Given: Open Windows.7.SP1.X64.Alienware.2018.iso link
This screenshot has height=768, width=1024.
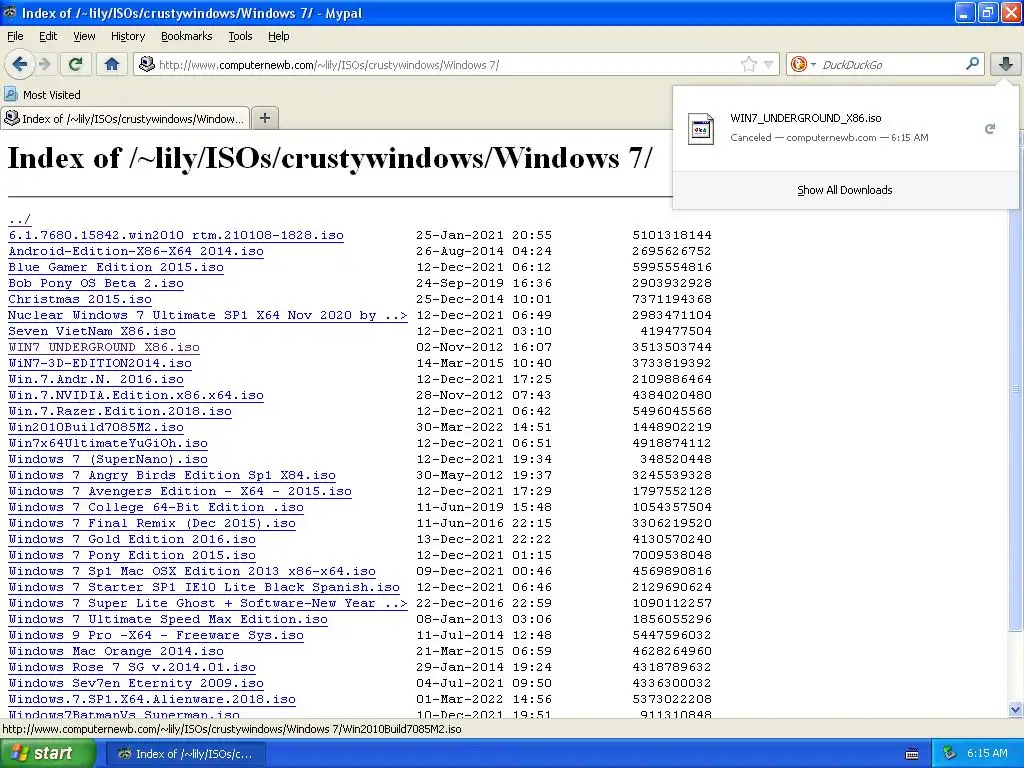Looking at the screenshot, I should pyautogui.click(x=152, y=699).
